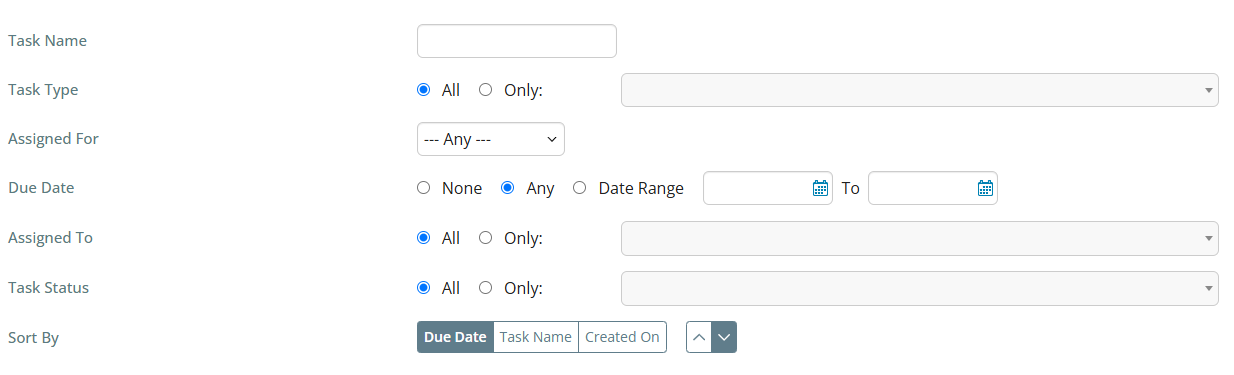Viewport: 1234px width, 375px height.
Task: Click the Assigned To label
Action: pyautogui.click(x=50, y=238)
